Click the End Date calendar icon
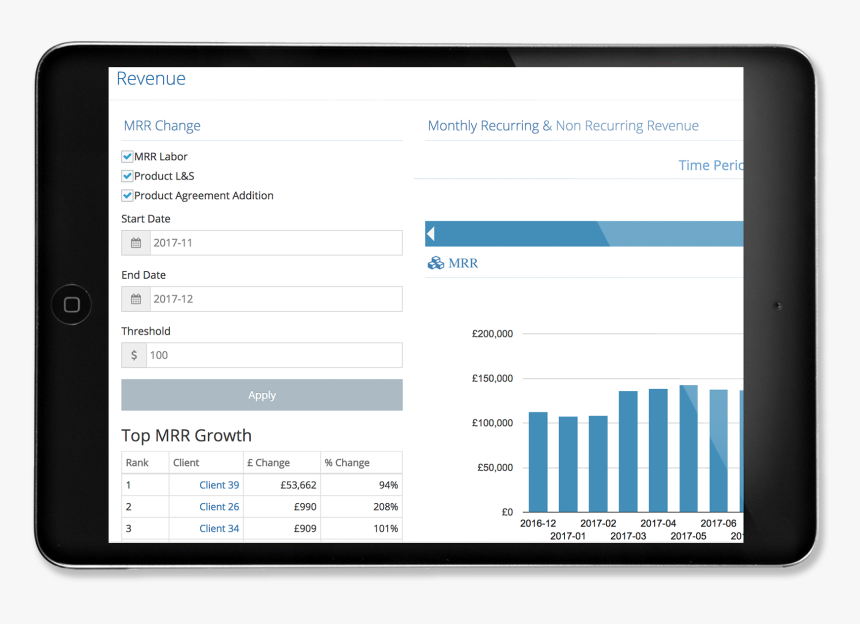 point(136,299)
